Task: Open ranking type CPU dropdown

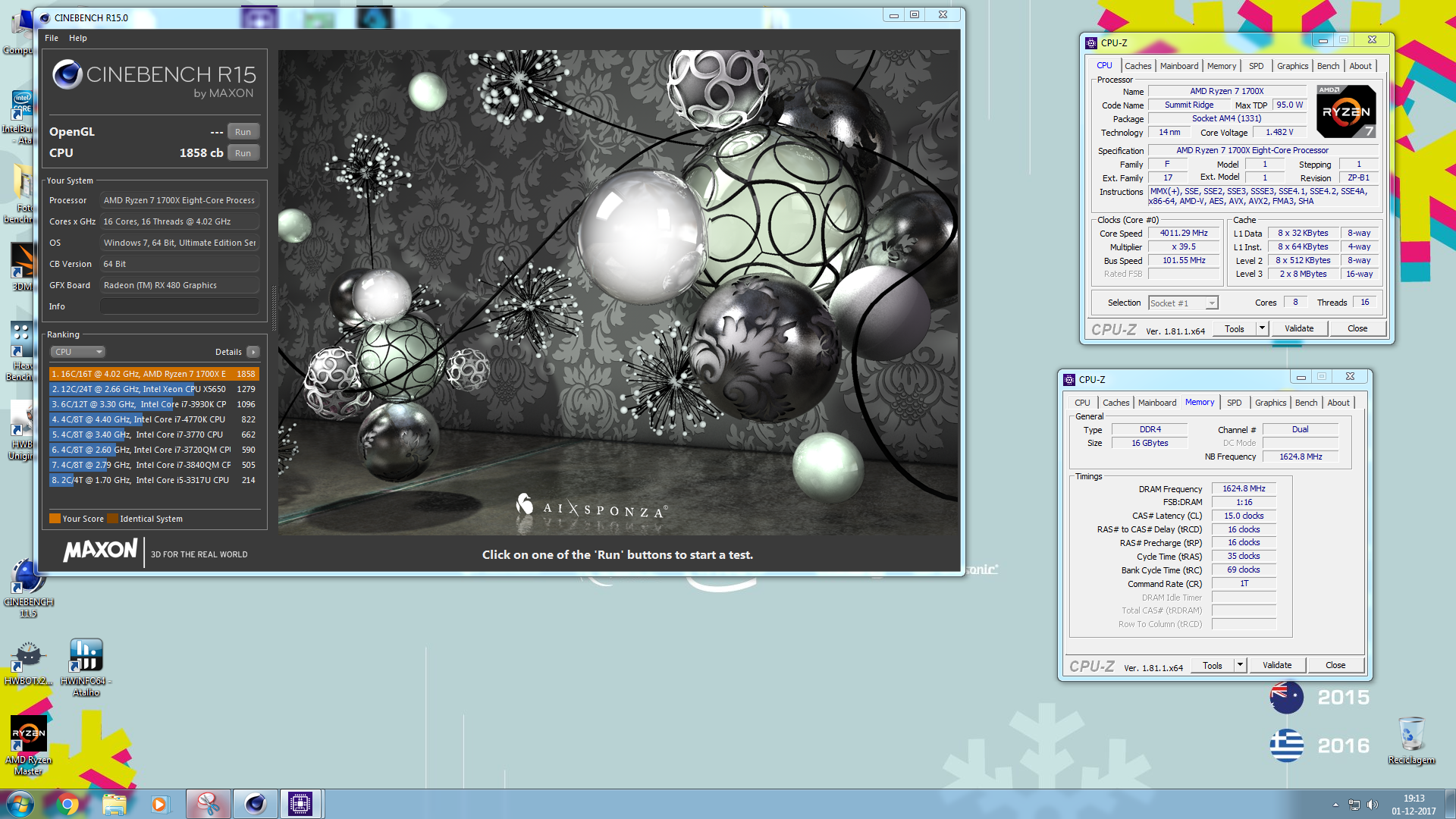Action: (x=77, y=352)
